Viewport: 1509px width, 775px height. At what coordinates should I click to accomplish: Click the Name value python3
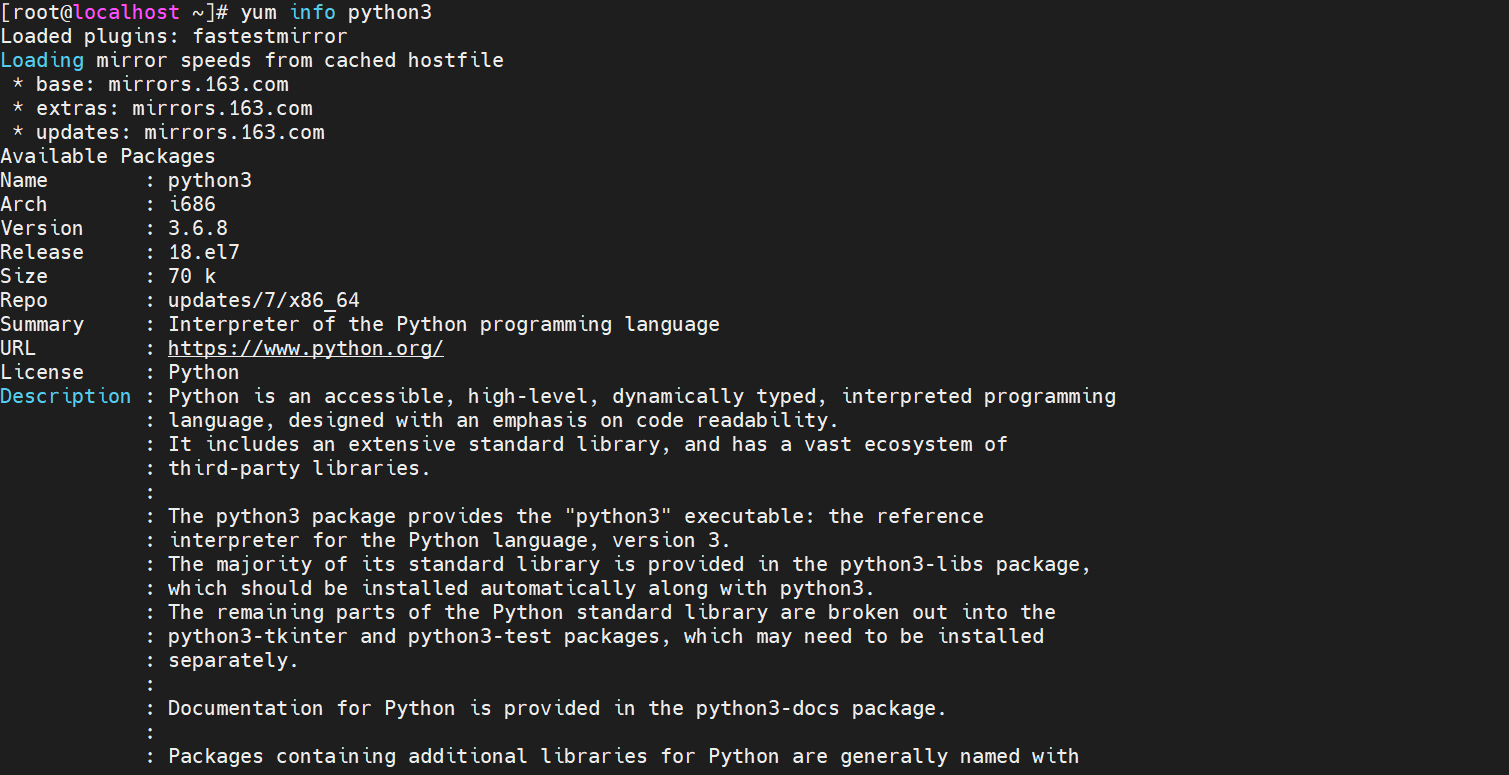(x=210, y=180)
